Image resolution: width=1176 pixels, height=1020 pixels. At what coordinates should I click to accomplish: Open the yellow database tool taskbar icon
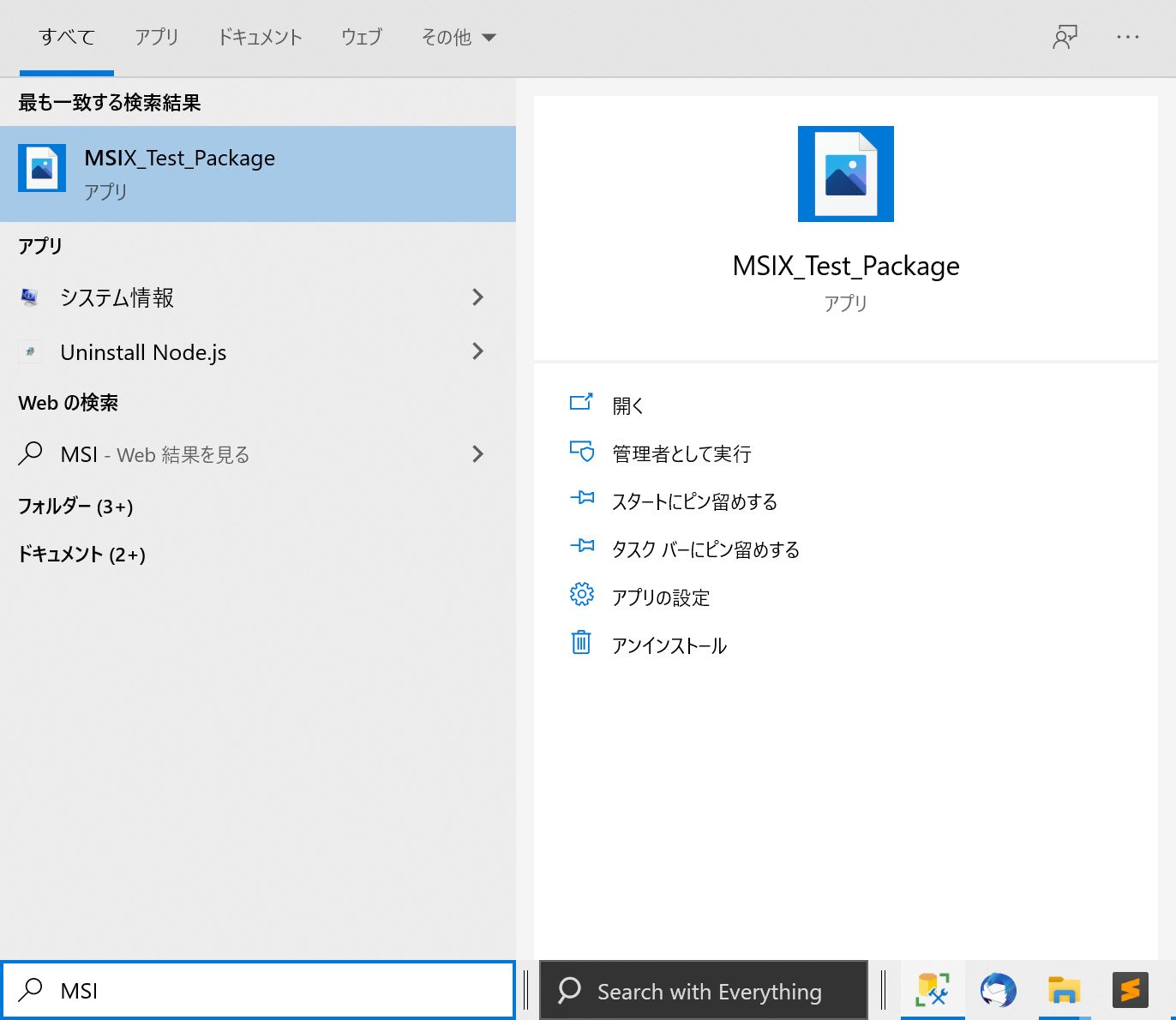(x=933, y=990)
